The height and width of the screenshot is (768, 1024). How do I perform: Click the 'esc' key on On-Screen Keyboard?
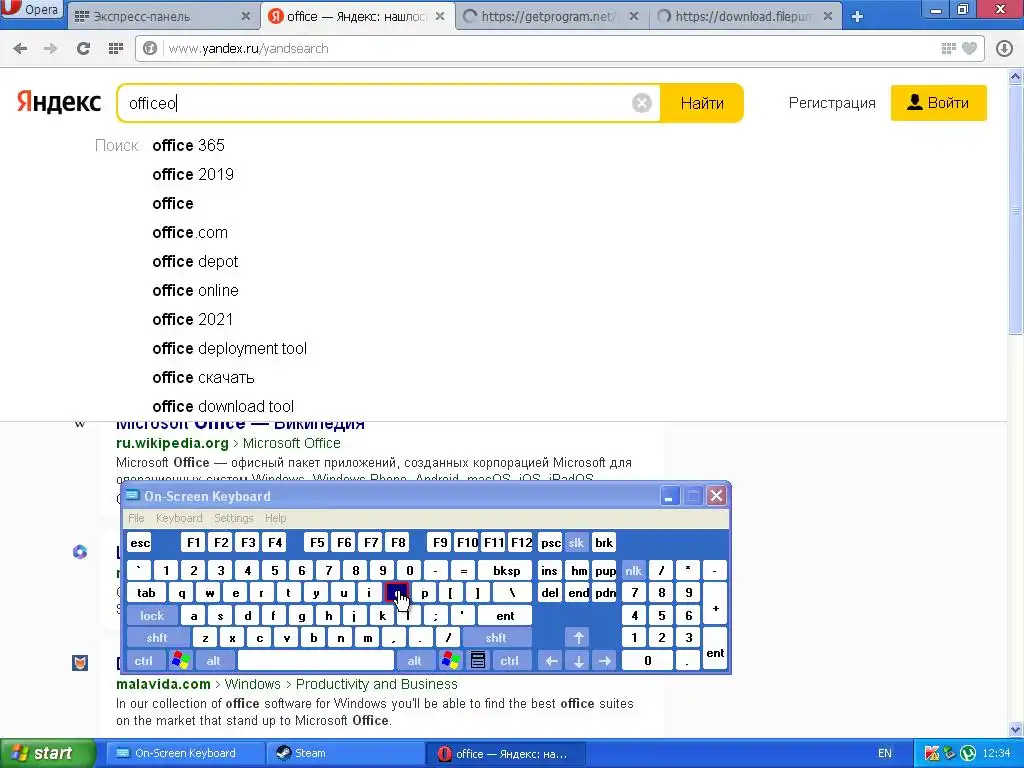tap(140, 543)
